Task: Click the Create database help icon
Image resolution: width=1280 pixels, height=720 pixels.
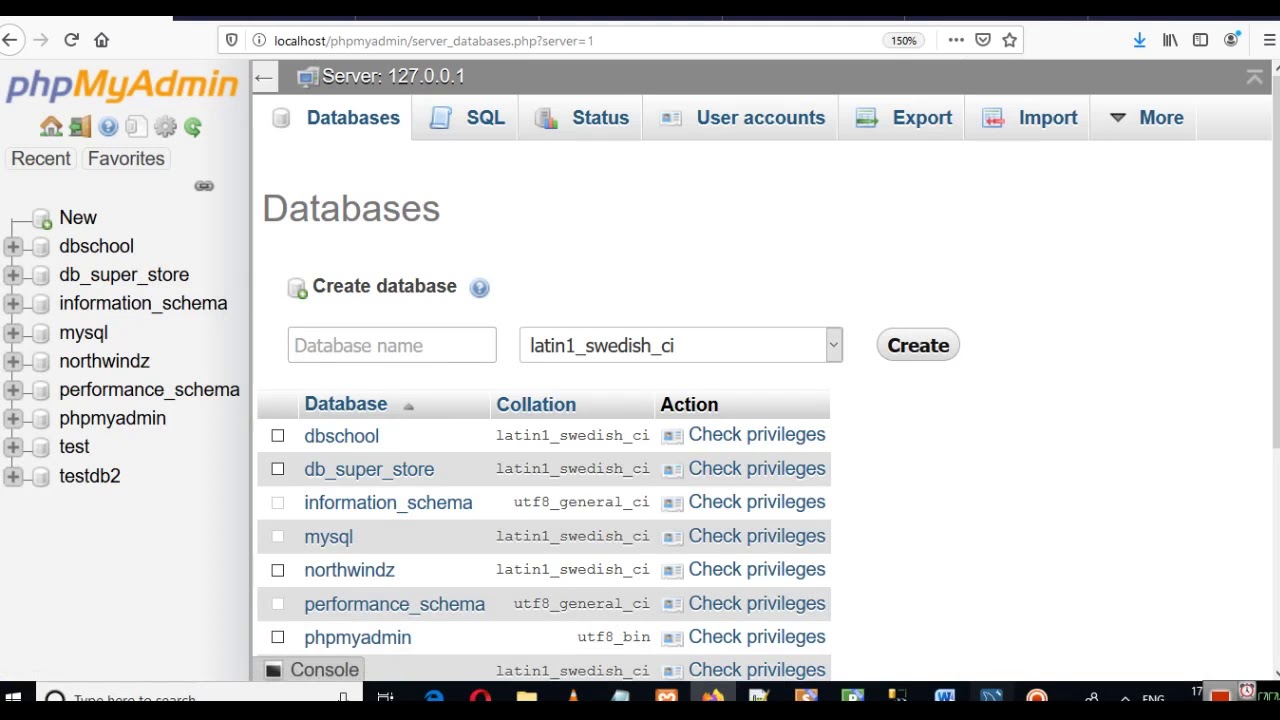Action: 479,288
